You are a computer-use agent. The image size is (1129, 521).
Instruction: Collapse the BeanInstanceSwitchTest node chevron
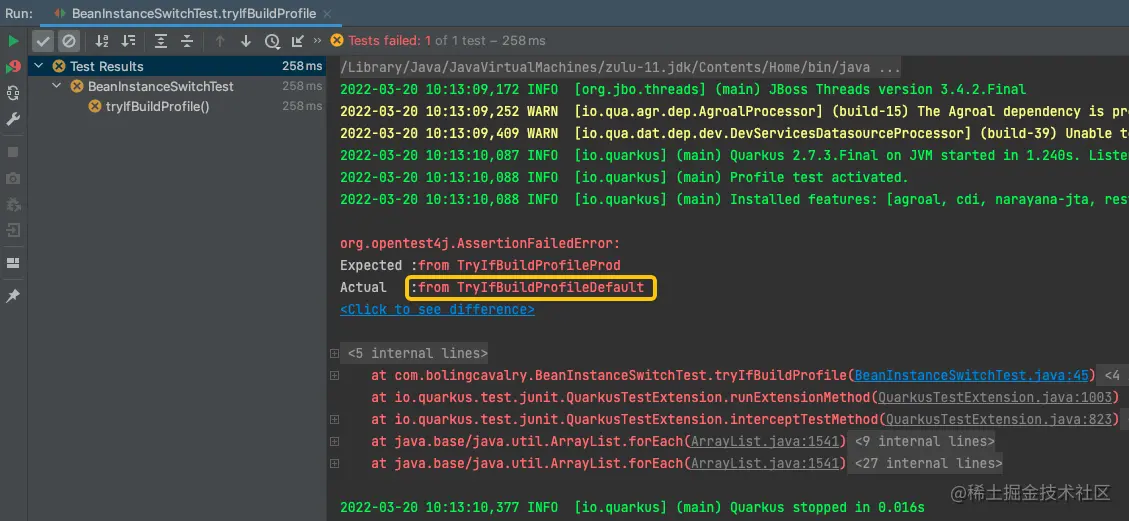click(56, 86)
